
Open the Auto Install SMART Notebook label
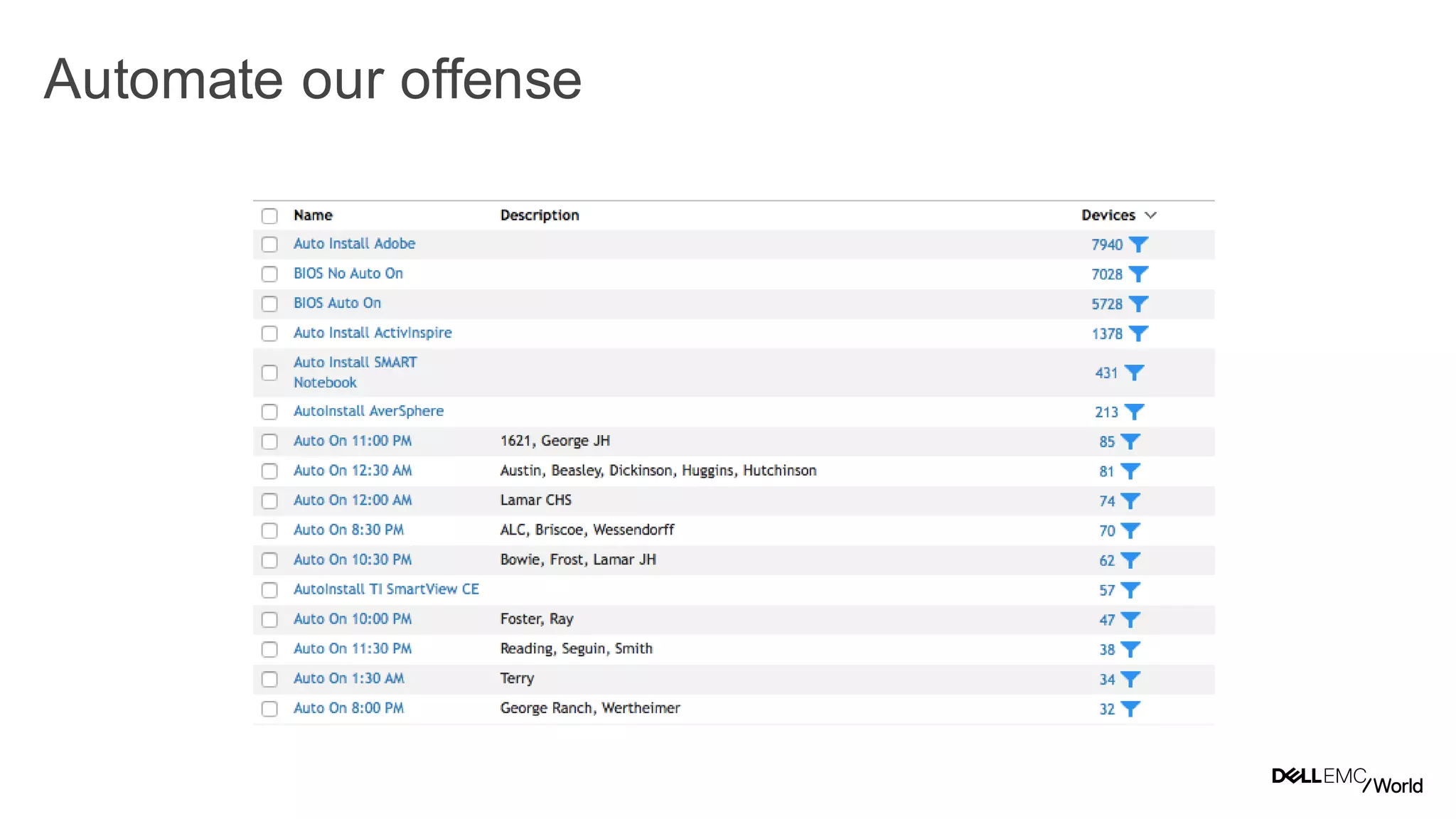click(355, 373)
